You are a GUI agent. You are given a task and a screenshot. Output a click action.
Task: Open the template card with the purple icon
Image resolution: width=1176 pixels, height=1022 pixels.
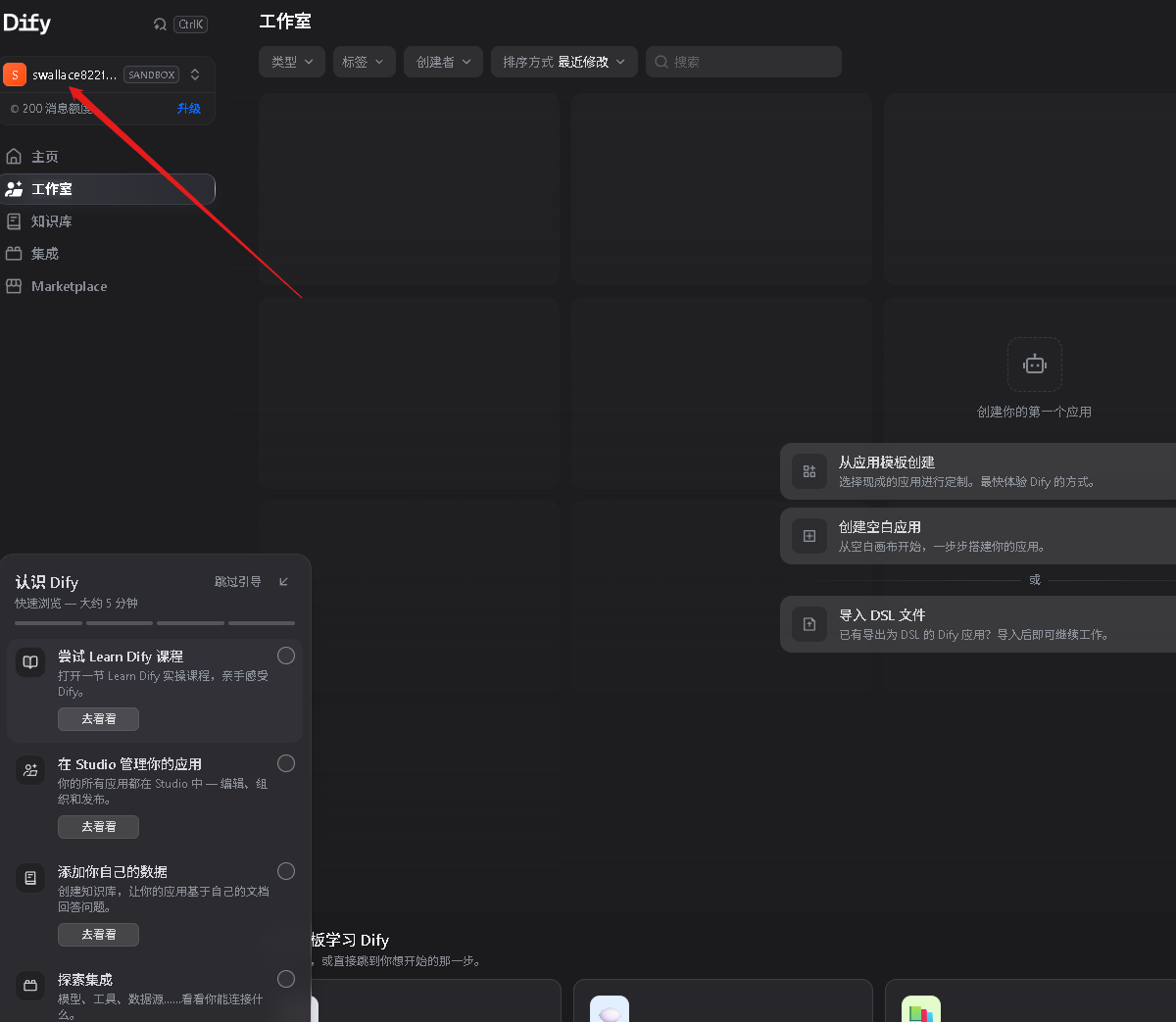[x=722, y=1000]
